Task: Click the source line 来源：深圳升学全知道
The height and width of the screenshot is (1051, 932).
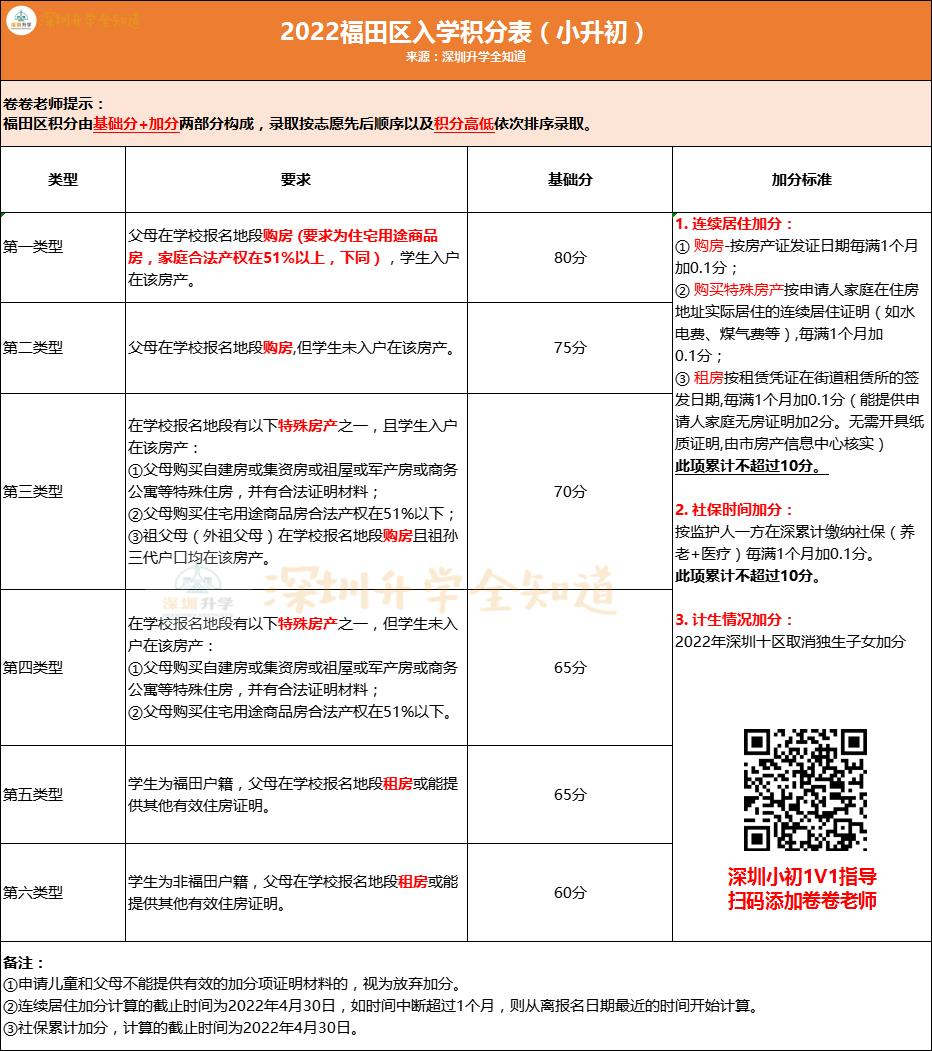Action: point(465,57)
